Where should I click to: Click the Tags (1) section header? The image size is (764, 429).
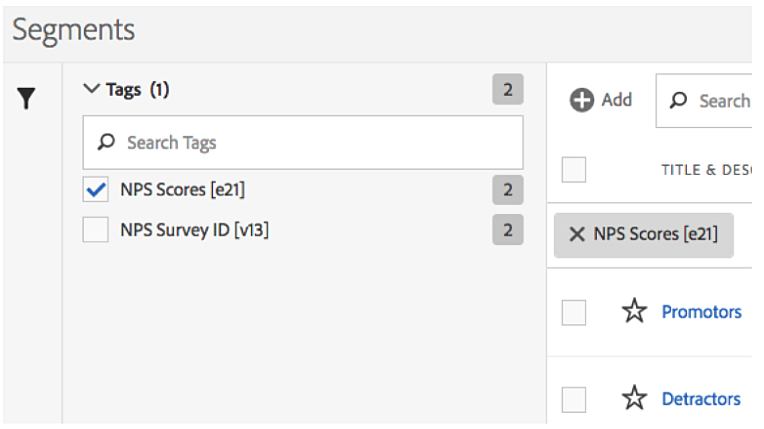pyautogui.click(x=138, y=90)
